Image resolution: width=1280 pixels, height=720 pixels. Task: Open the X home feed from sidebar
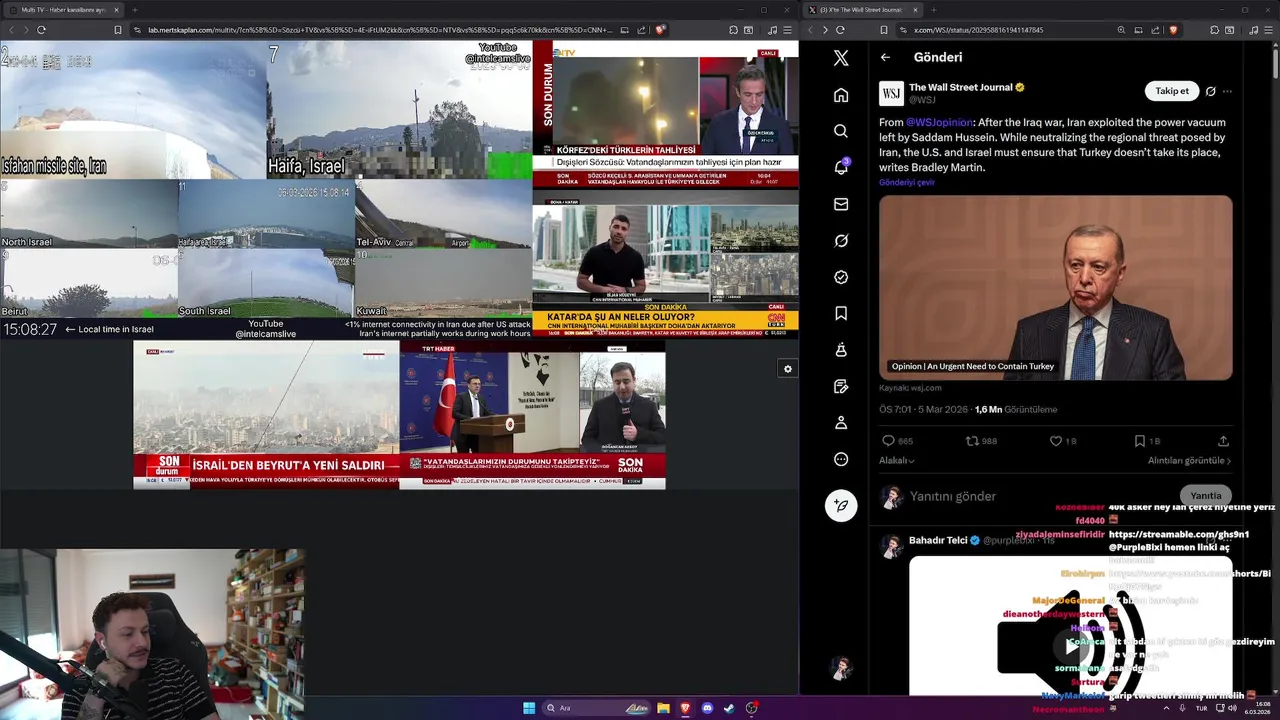coord(841,95)
